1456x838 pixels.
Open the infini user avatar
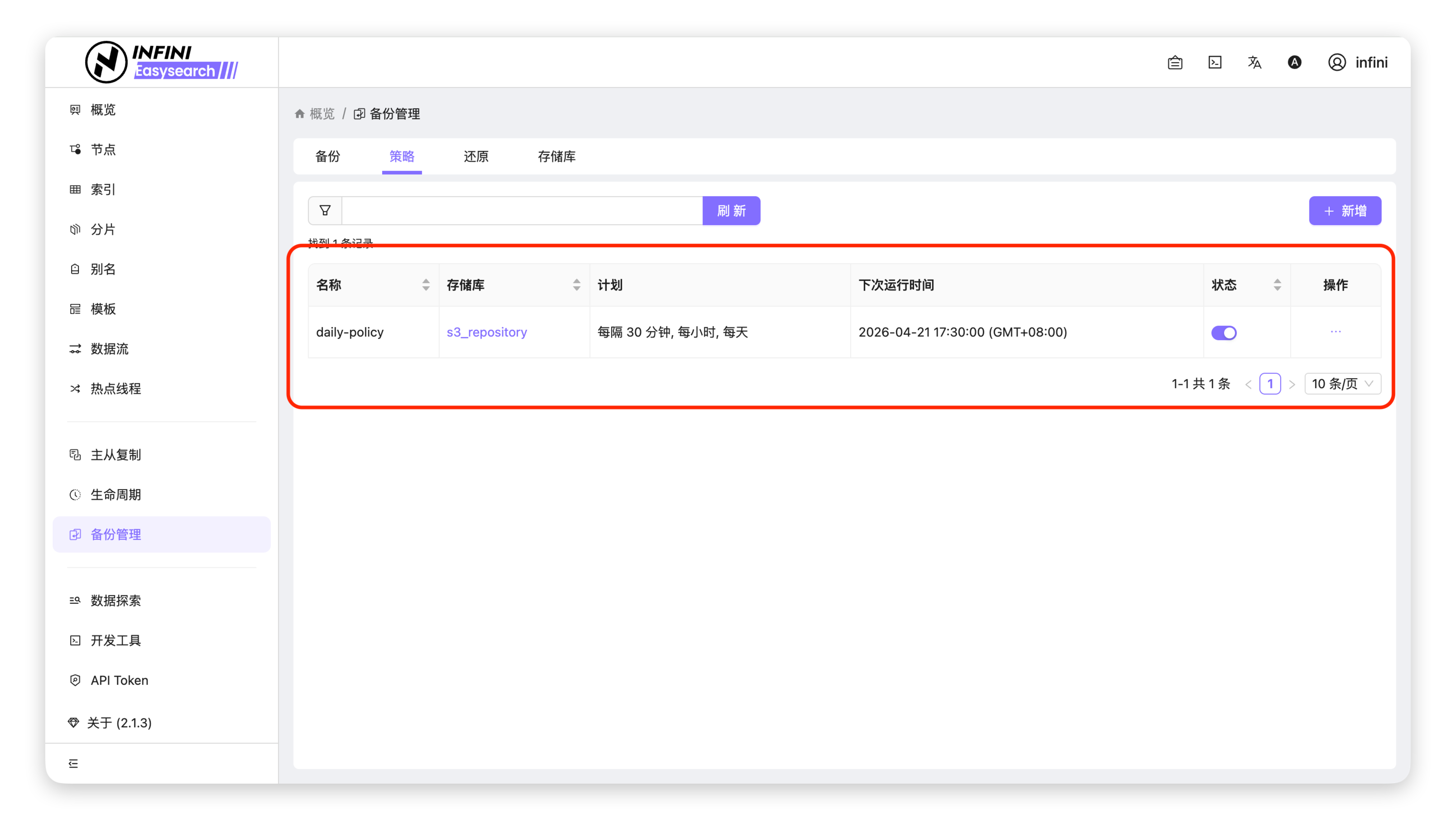[1336, 62]
